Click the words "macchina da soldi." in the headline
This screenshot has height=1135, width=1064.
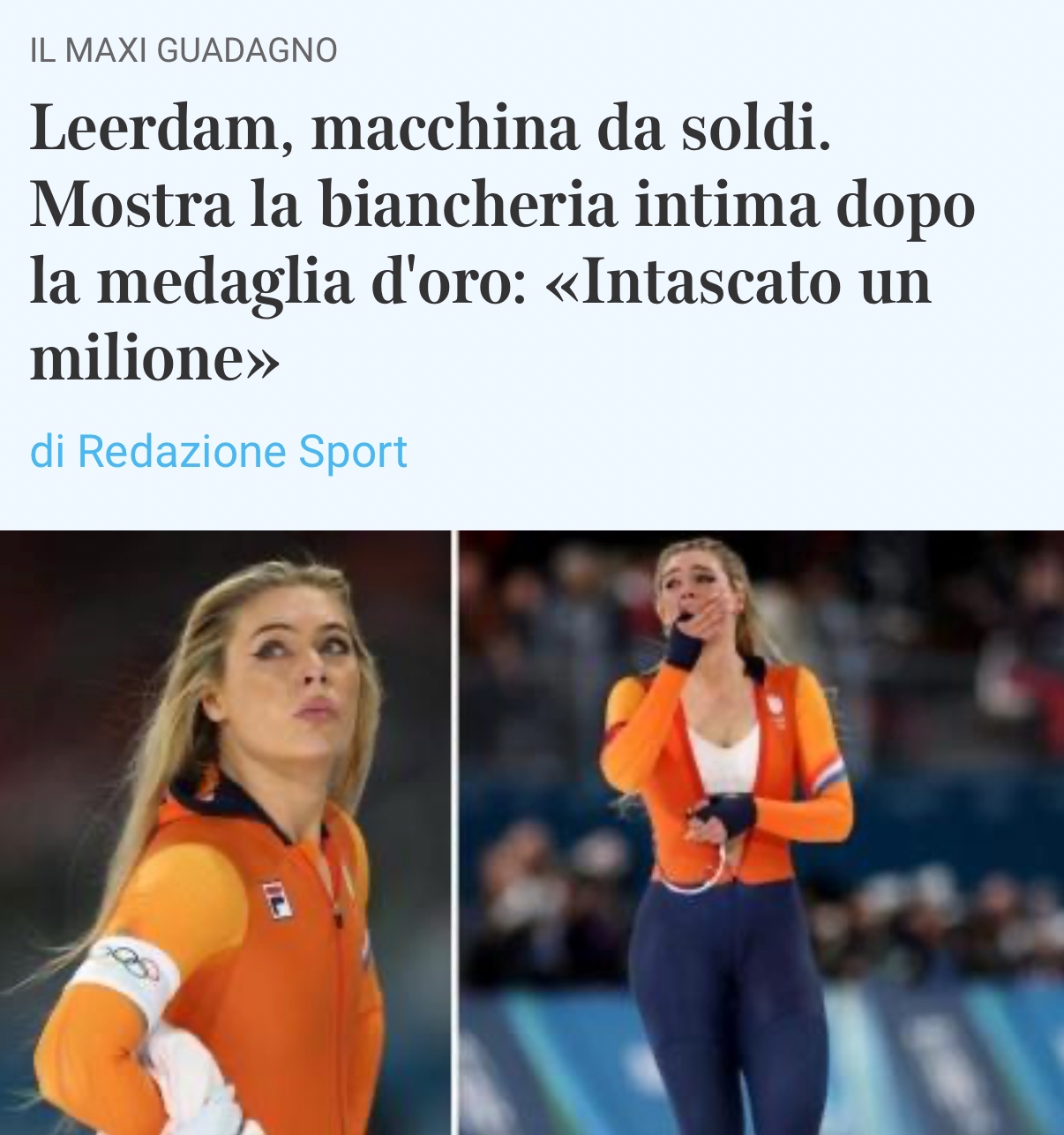click(x=572, y=129)
